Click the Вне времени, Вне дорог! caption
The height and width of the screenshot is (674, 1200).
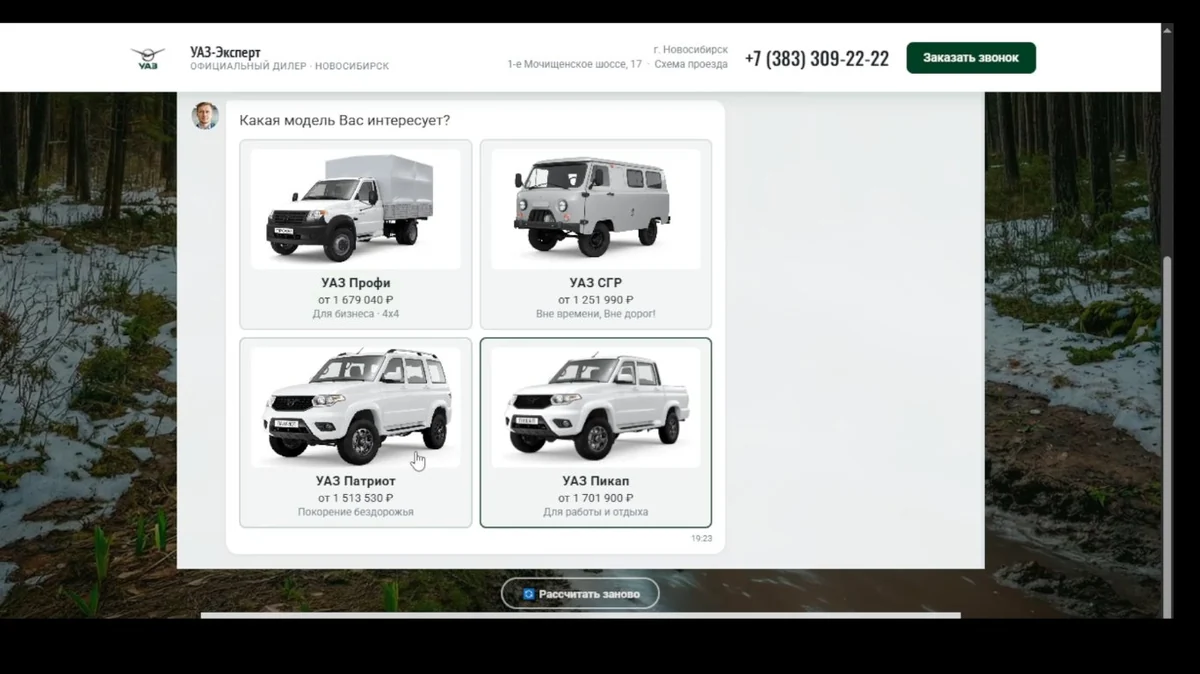click(x=596, y=314)
